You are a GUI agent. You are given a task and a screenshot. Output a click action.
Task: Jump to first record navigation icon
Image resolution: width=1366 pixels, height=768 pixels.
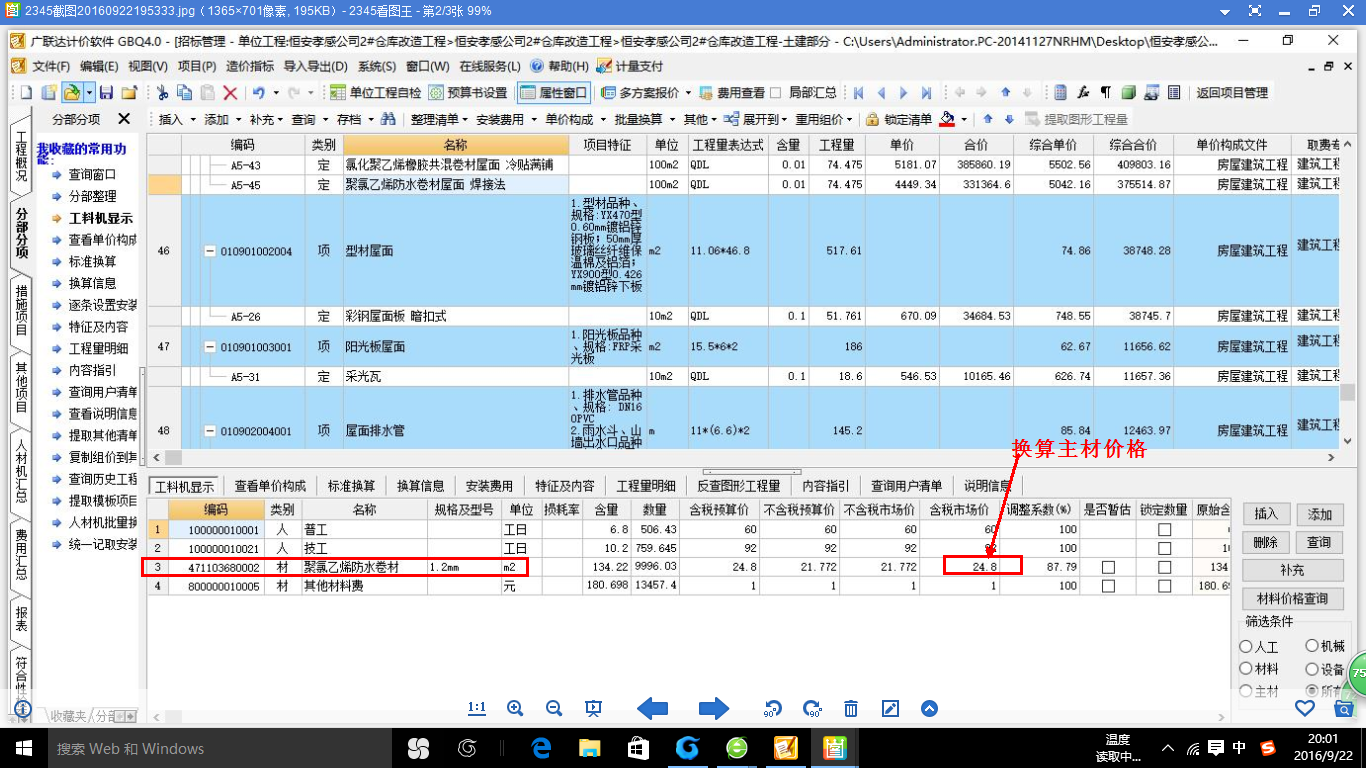click(x=858, y=92)
